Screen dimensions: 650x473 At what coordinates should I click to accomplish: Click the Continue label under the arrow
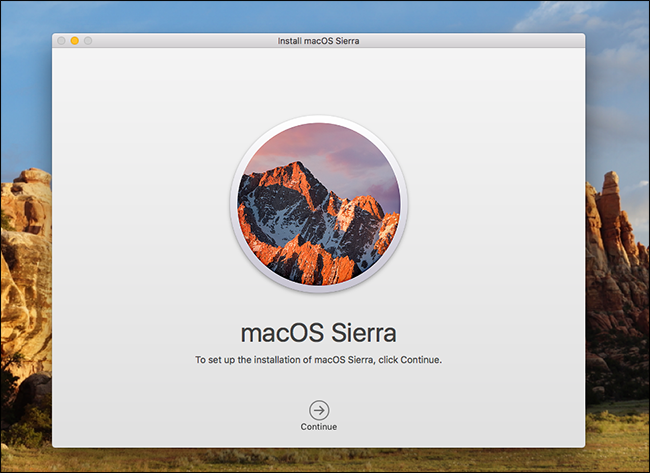pyautogui.click(x=319, y=427)
